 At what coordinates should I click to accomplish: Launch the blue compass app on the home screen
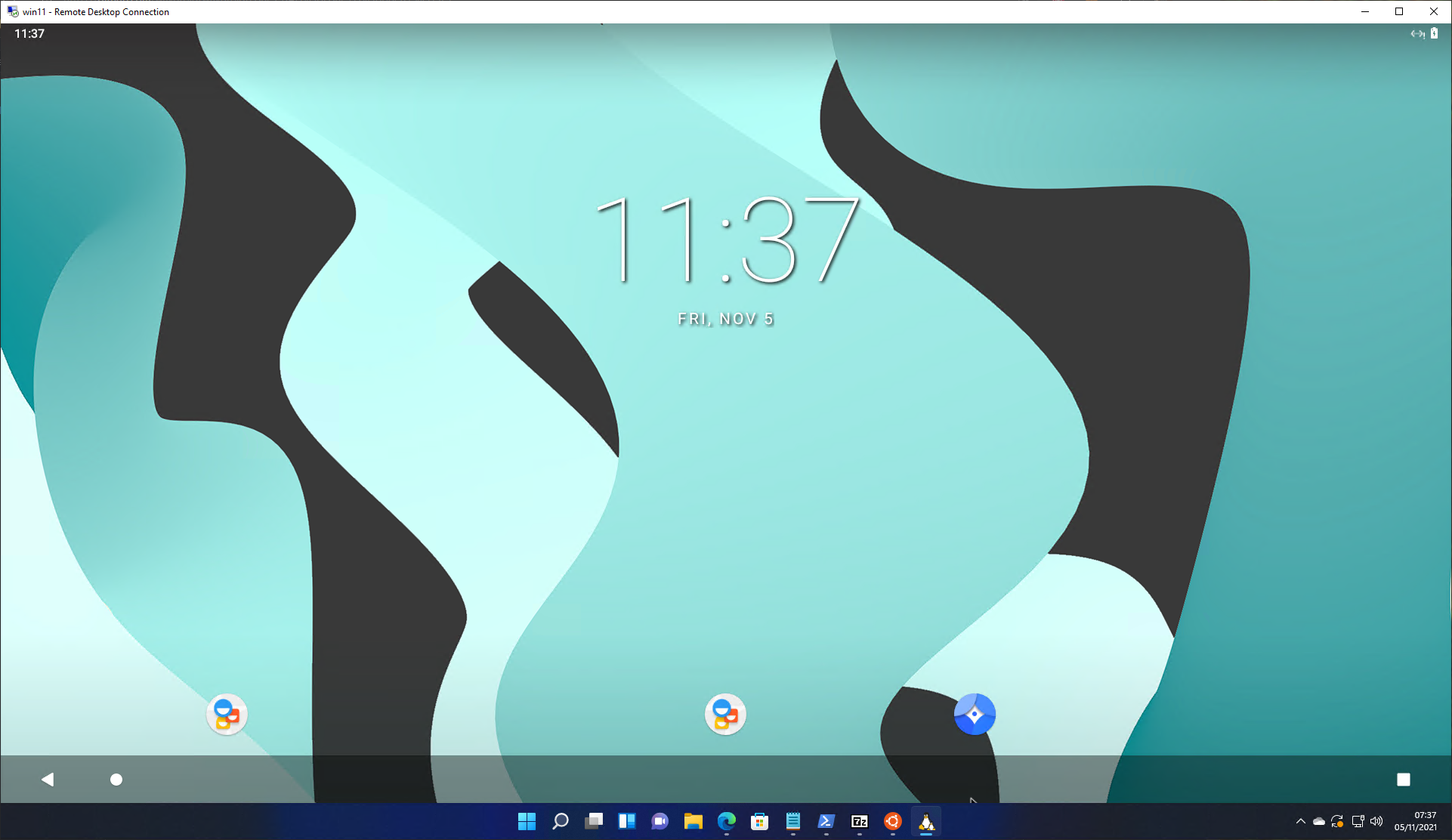pos(974,714)
